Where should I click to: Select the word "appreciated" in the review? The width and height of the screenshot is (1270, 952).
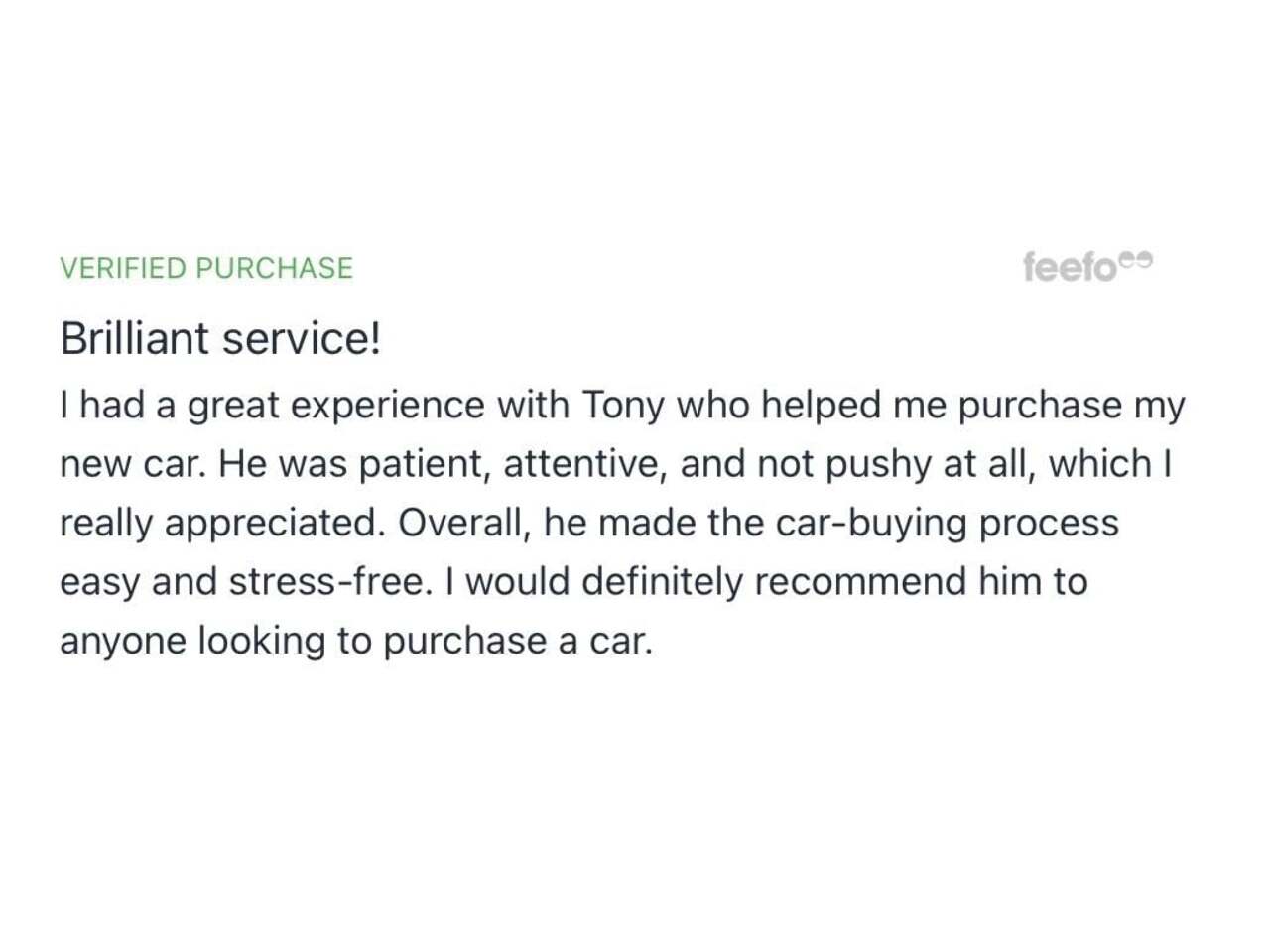275,523
